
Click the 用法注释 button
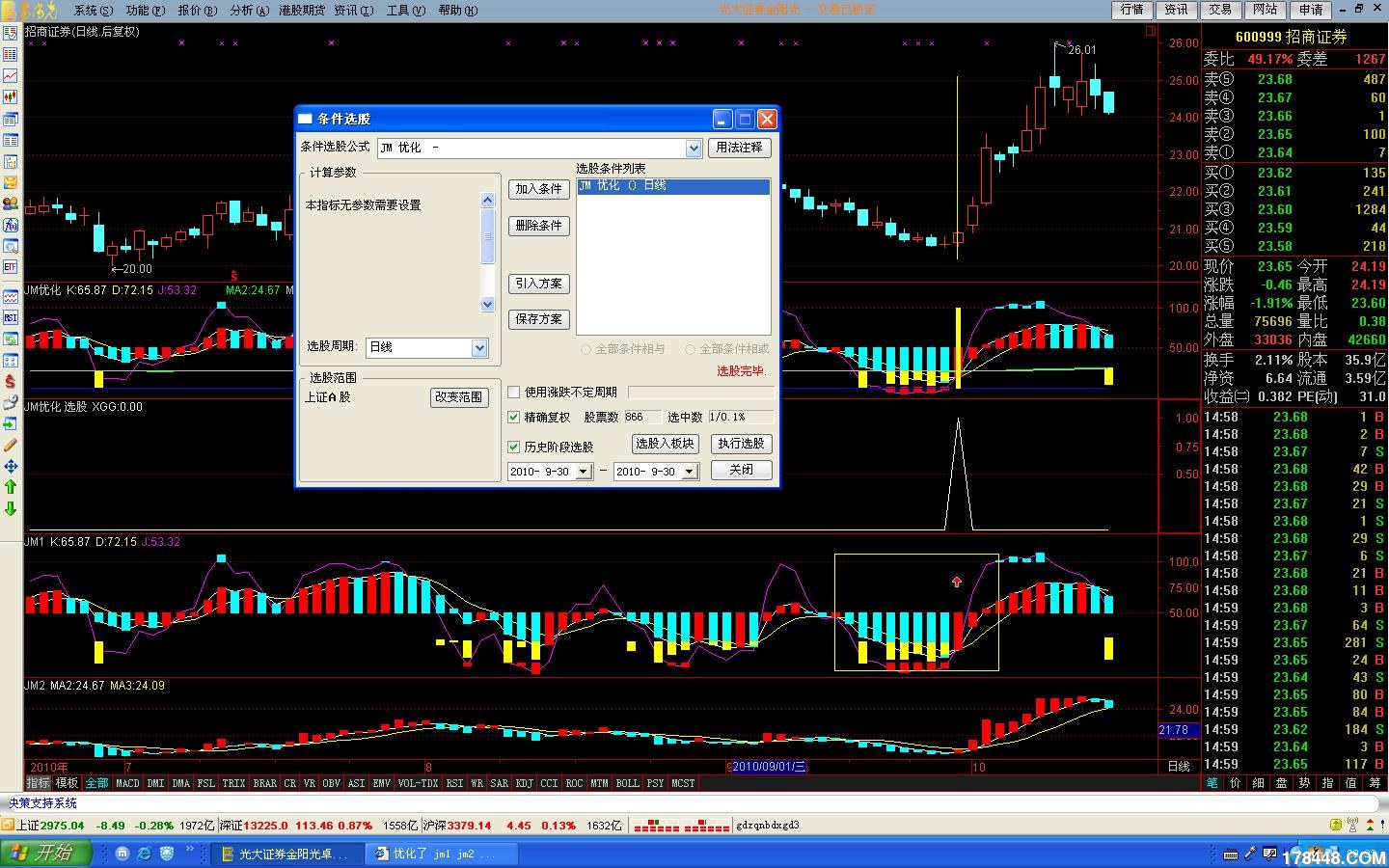739,148
